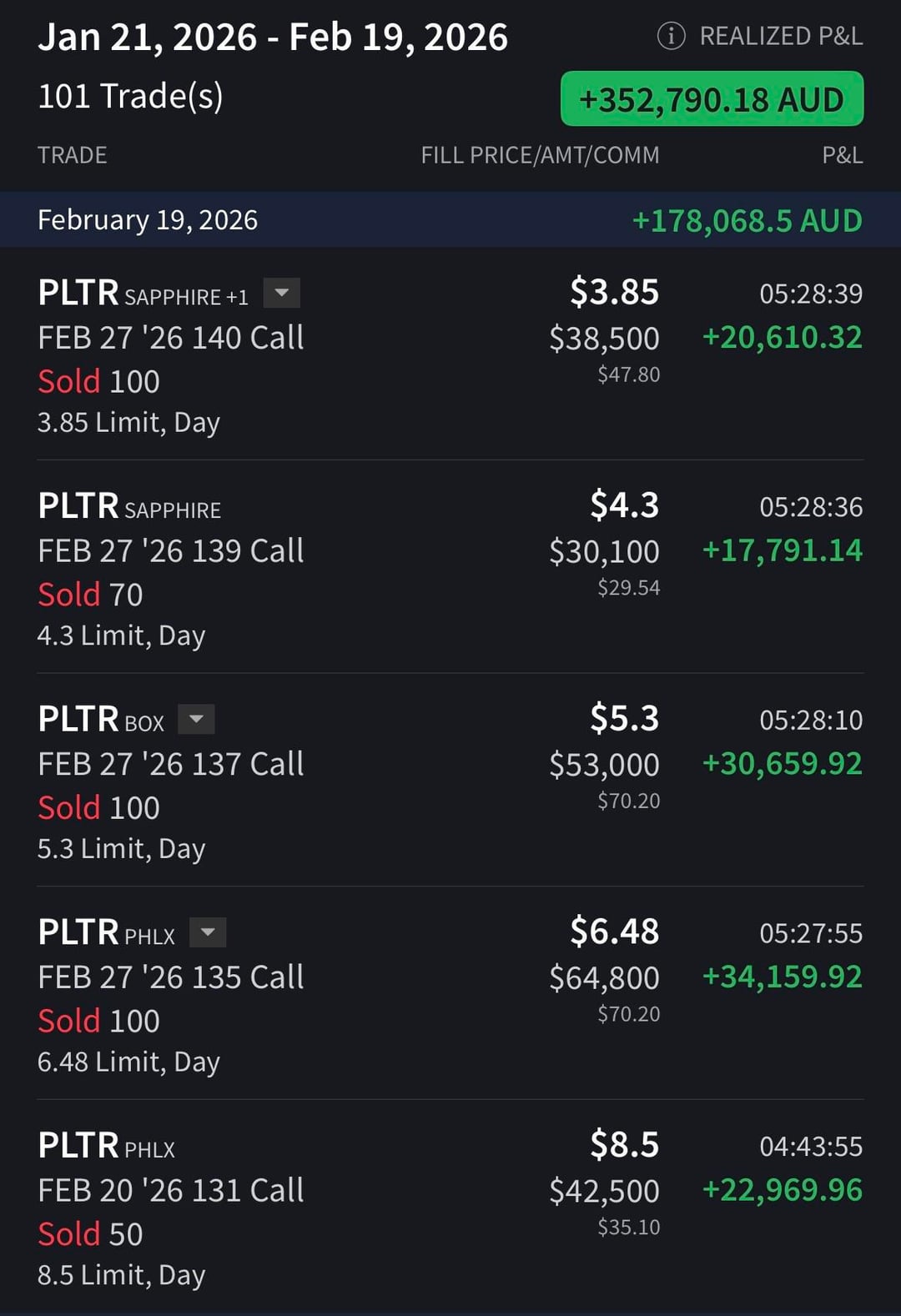
Task: Click the Realized P&L info icon
Action: pos(671,36)
